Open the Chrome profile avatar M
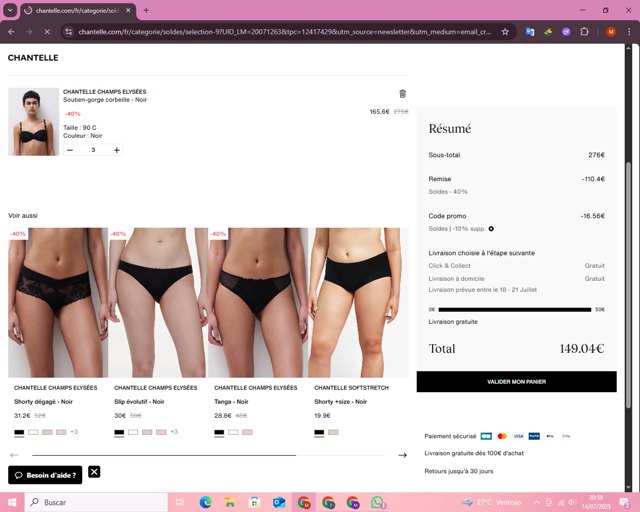640x512 pixels. click(611, 31)
